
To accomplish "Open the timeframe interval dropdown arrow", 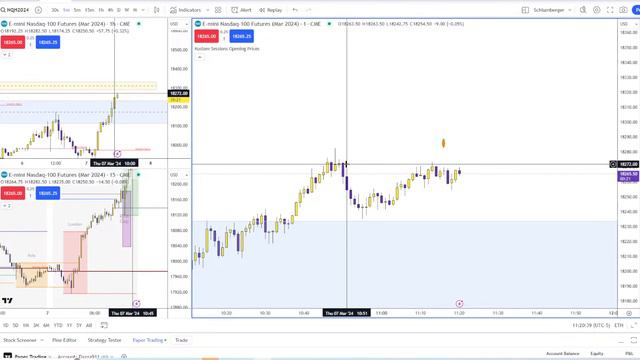I will click(x=143, y=10).
